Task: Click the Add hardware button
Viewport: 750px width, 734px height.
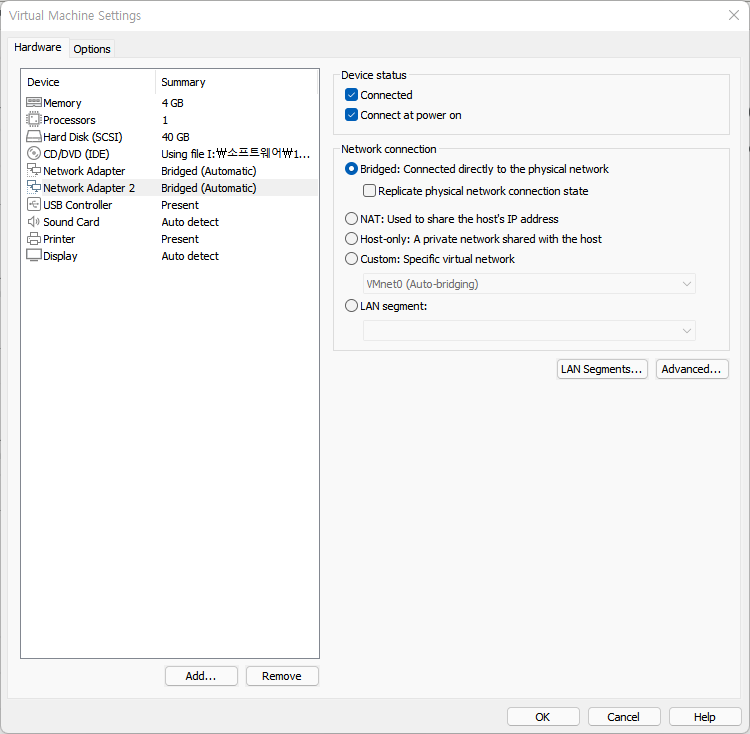Action: 201,676
